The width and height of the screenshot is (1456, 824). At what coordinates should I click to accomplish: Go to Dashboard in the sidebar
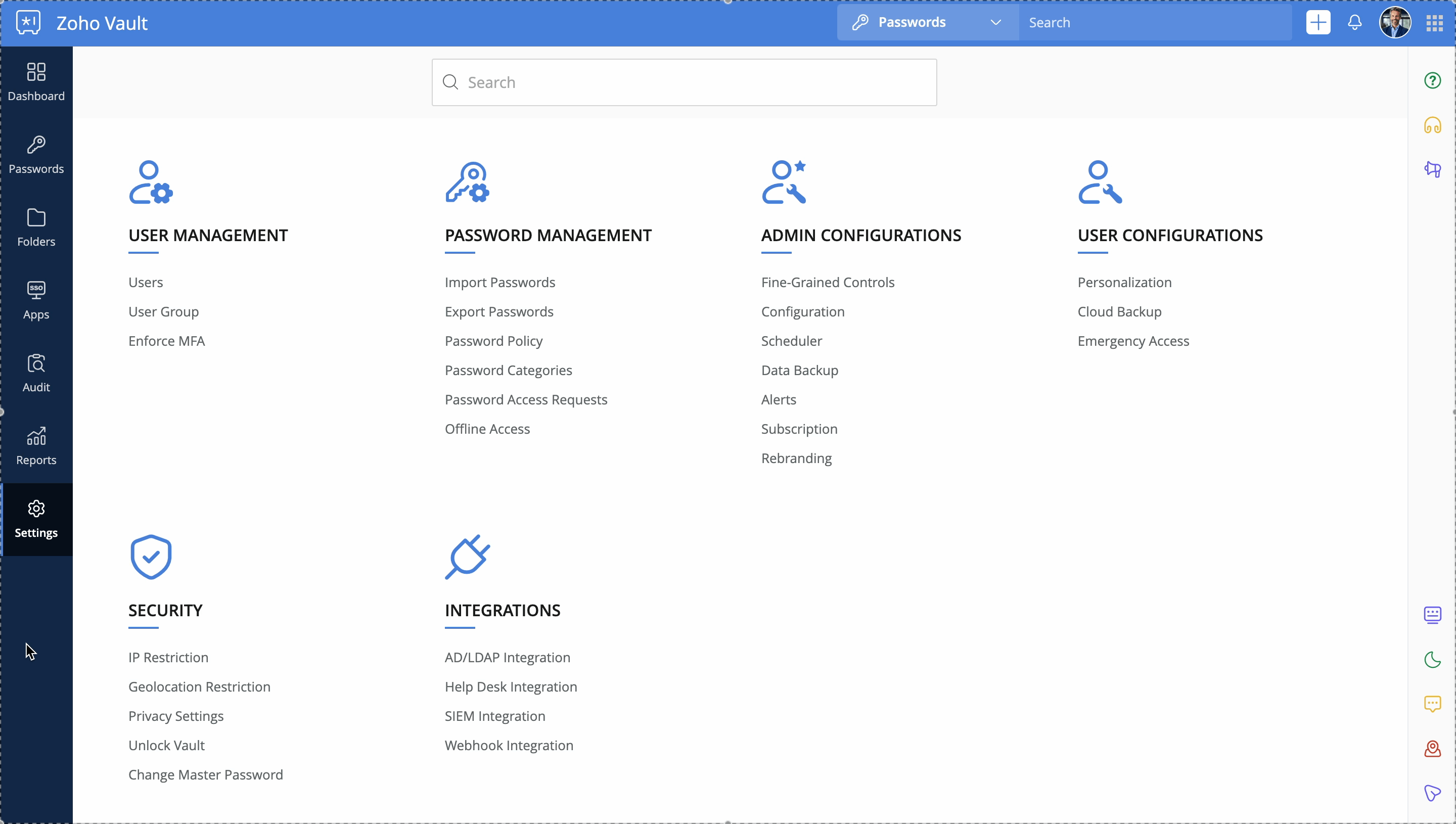[x=36, y=82]
